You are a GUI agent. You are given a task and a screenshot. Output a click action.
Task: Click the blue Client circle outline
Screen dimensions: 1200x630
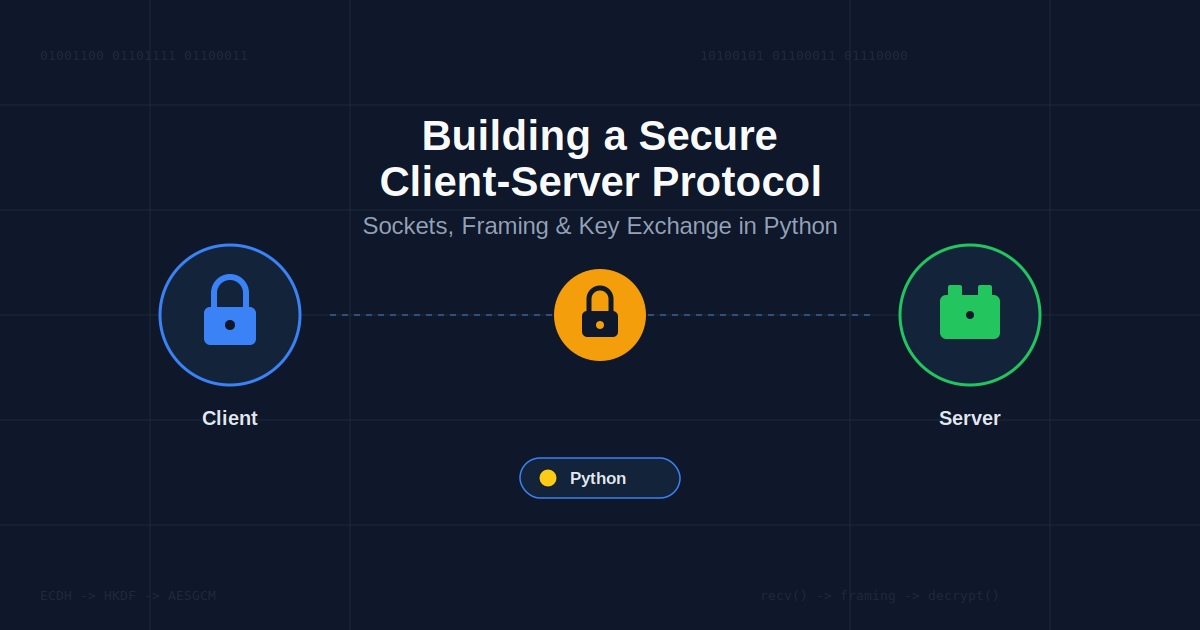click(x=230, y=315)
